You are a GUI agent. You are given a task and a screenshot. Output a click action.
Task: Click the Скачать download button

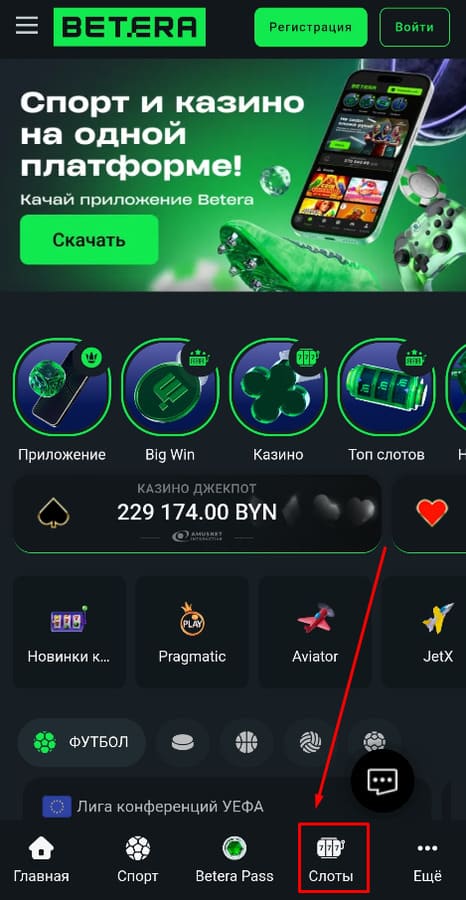pos(89,239)
